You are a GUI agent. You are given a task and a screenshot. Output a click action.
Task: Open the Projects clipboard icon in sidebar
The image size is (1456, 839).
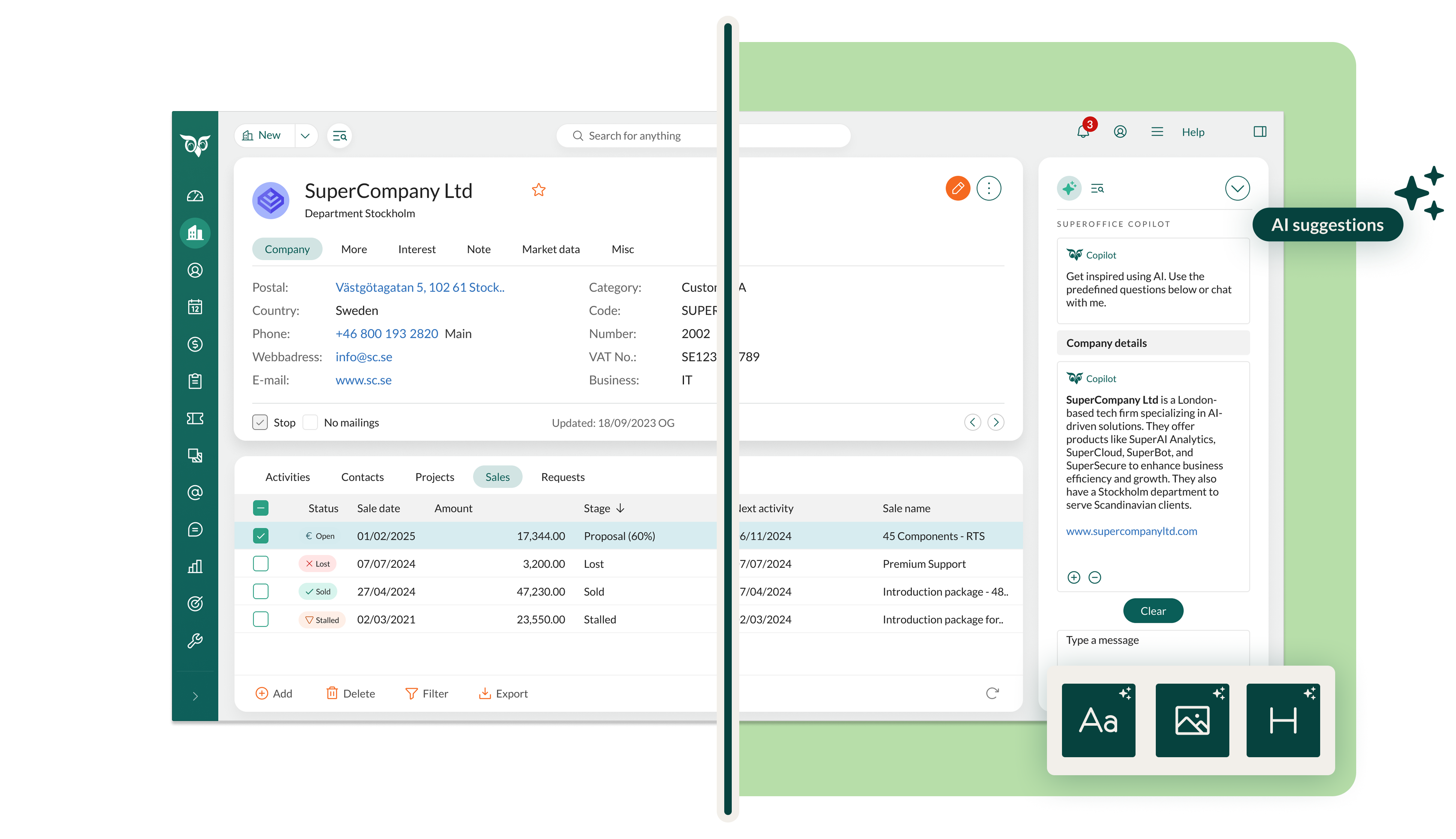[x=196, y=381]
